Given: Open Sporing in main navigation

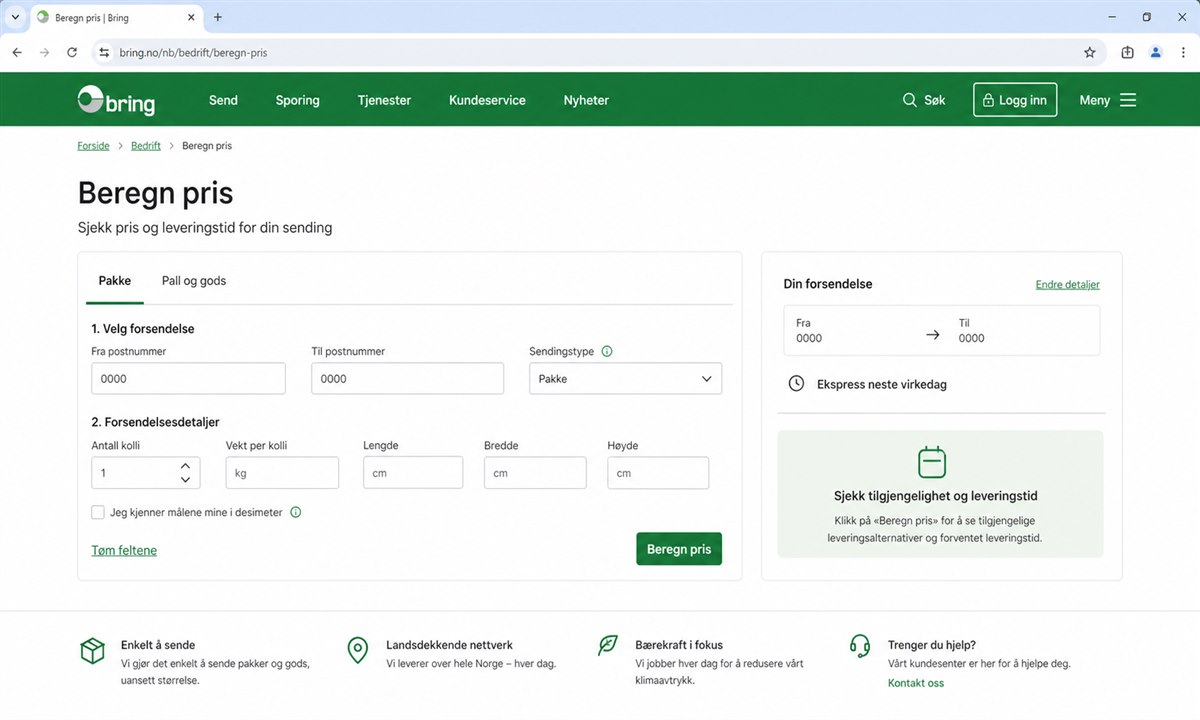Looking at the screenshot, I should point(298,100).
